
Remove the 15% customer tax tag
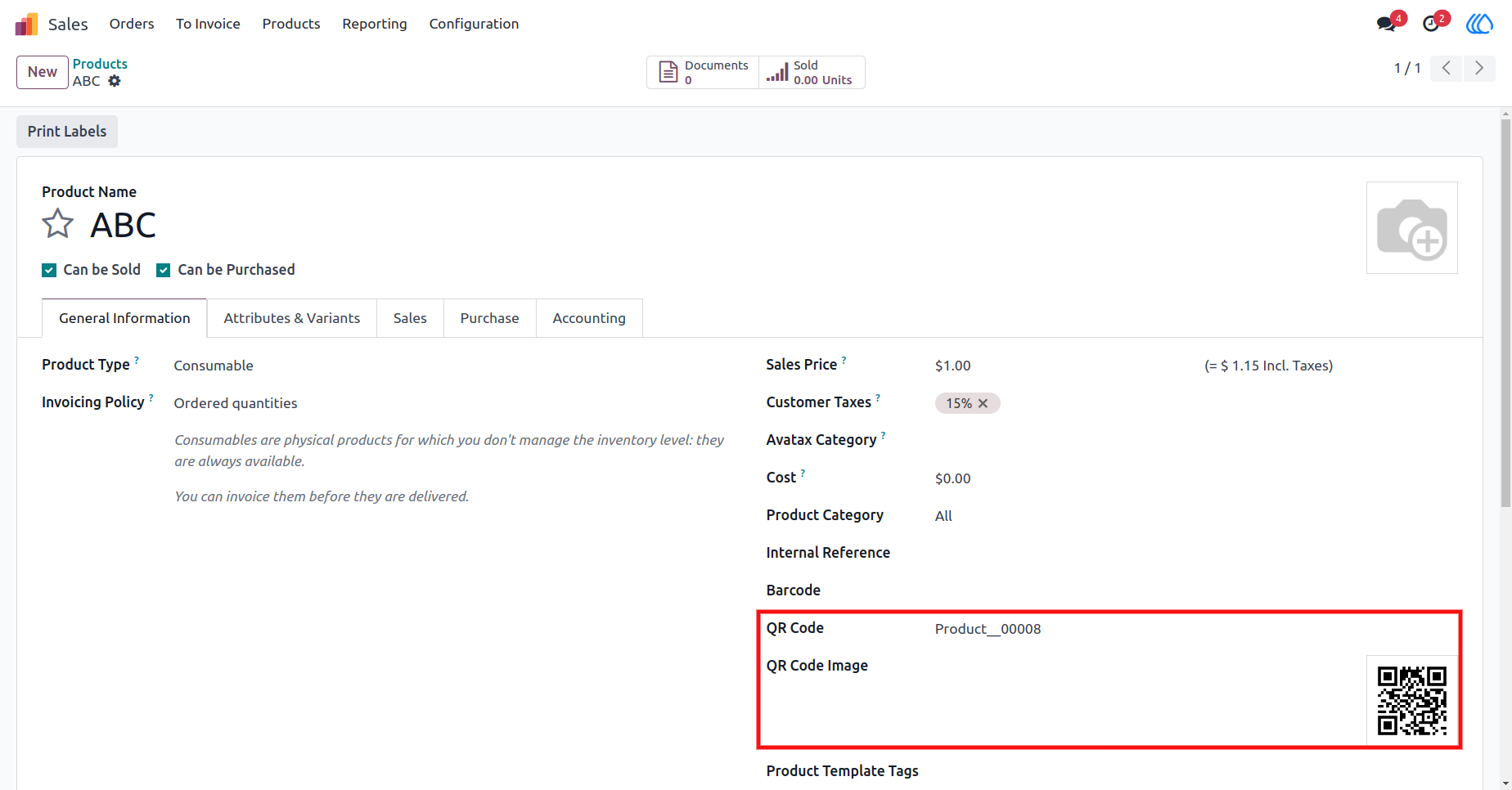pyautogui.click(x=983, y=403)
